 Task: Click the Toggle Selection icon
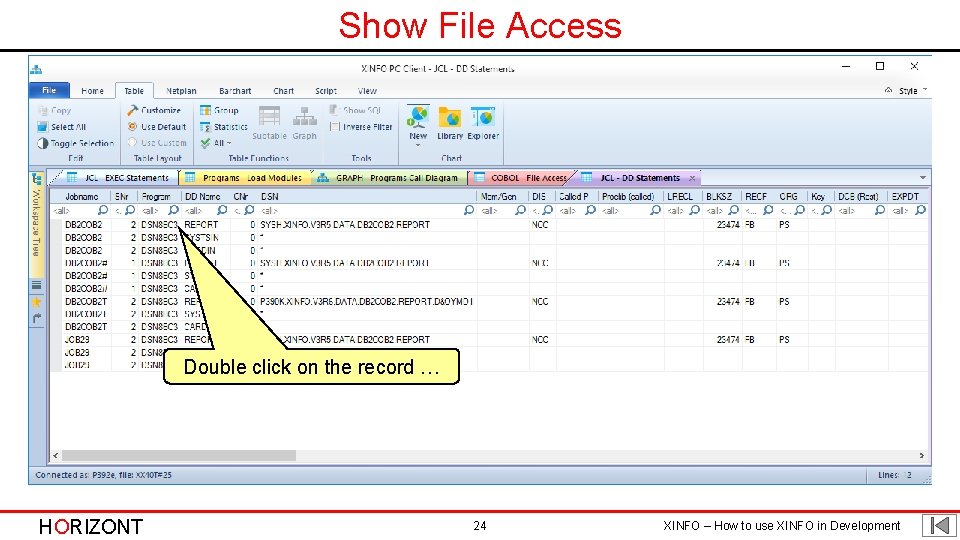tap(42, 143)
